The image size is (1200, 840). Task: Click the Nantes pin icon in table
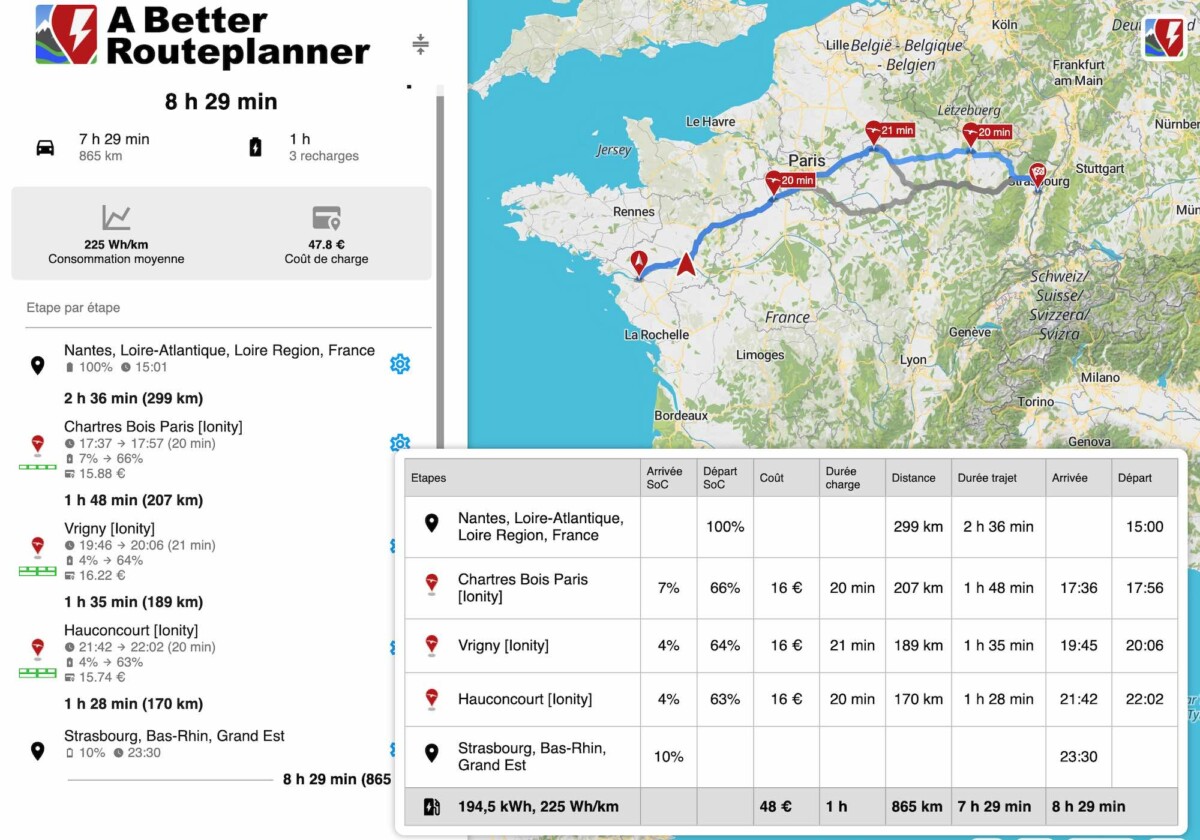tap(431, 523)
